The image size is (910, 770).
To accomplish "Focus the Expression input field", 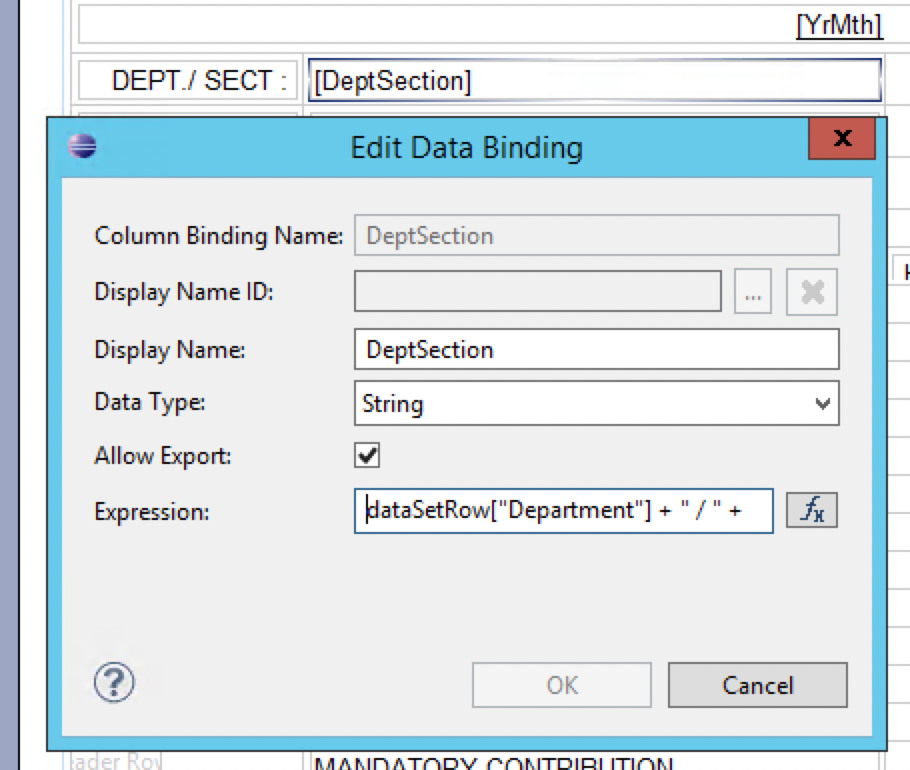I will (563, 511).
